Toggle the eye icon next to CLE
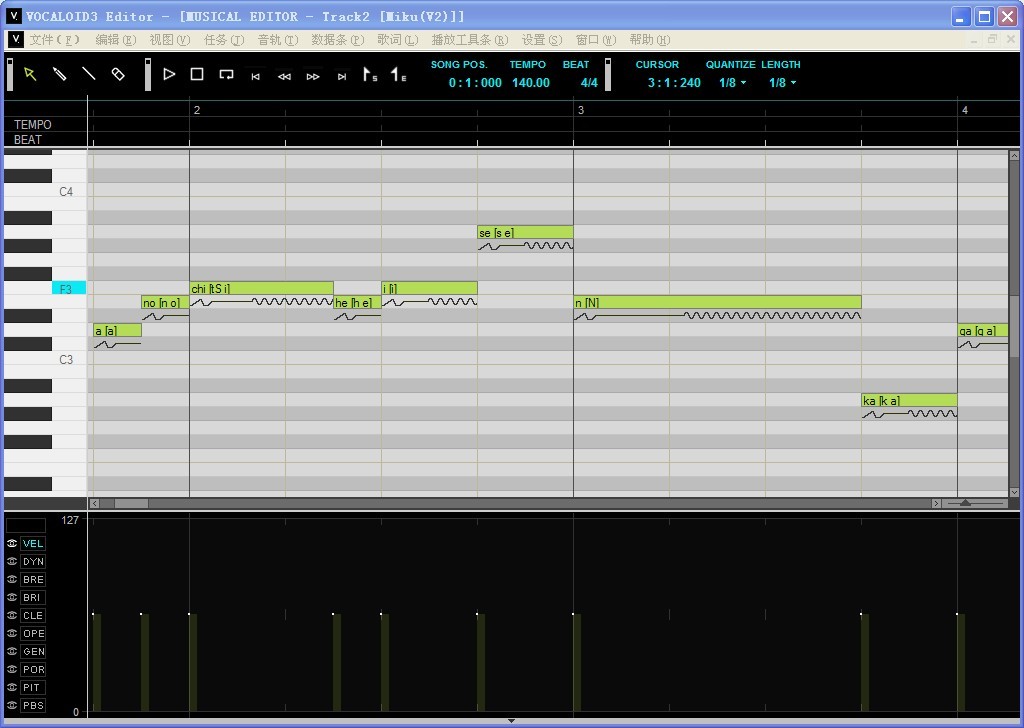 pyautogui.click(x=12, y=615)
